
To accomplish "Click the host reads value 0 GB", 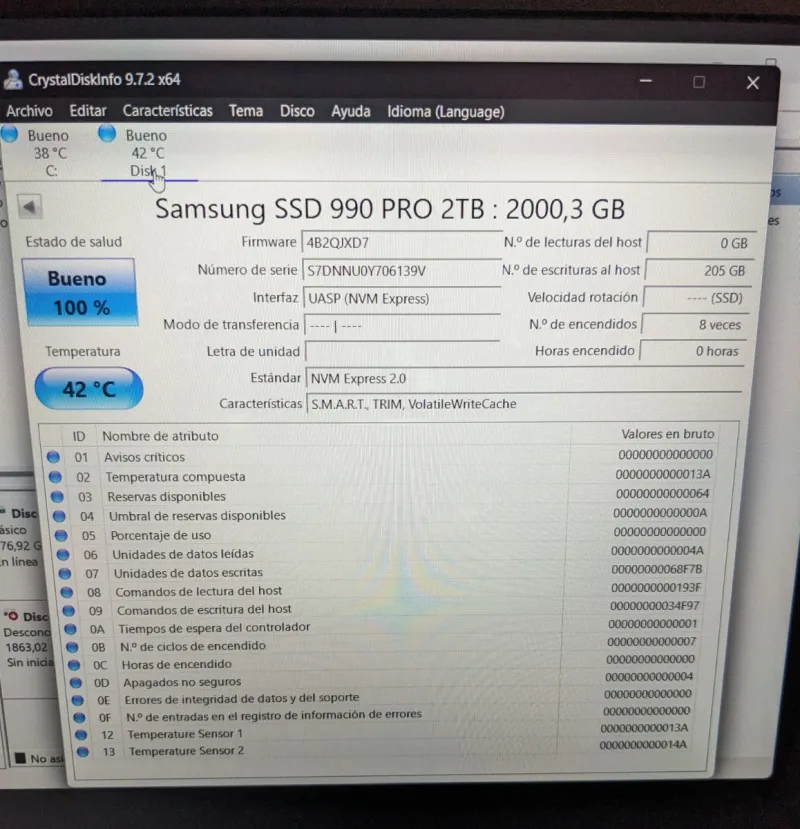I will click(x=701, y=243).
